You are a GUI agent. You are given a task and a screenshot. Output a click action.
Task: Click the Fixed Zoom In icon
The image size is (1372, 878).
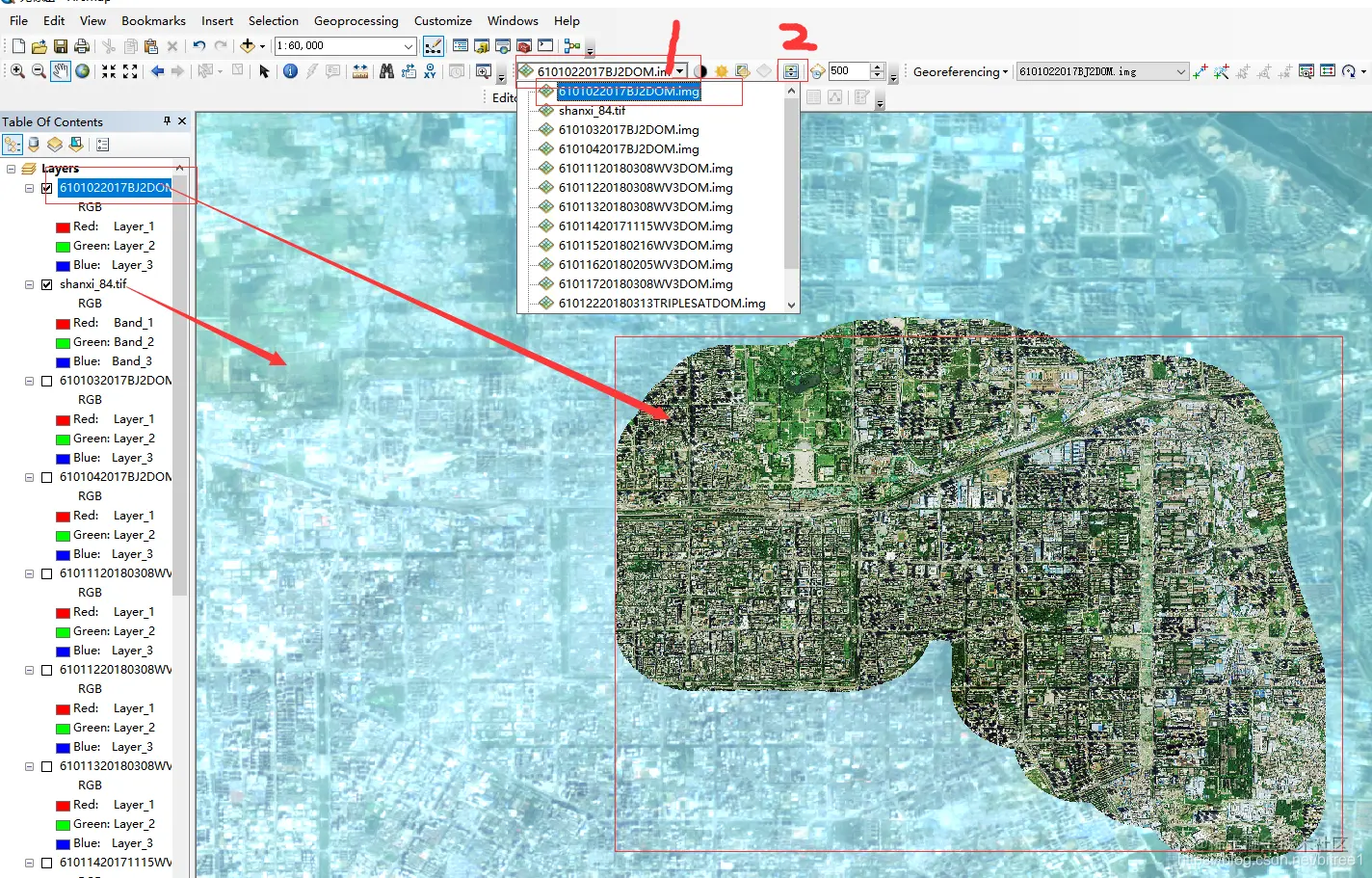click(109, 71)
